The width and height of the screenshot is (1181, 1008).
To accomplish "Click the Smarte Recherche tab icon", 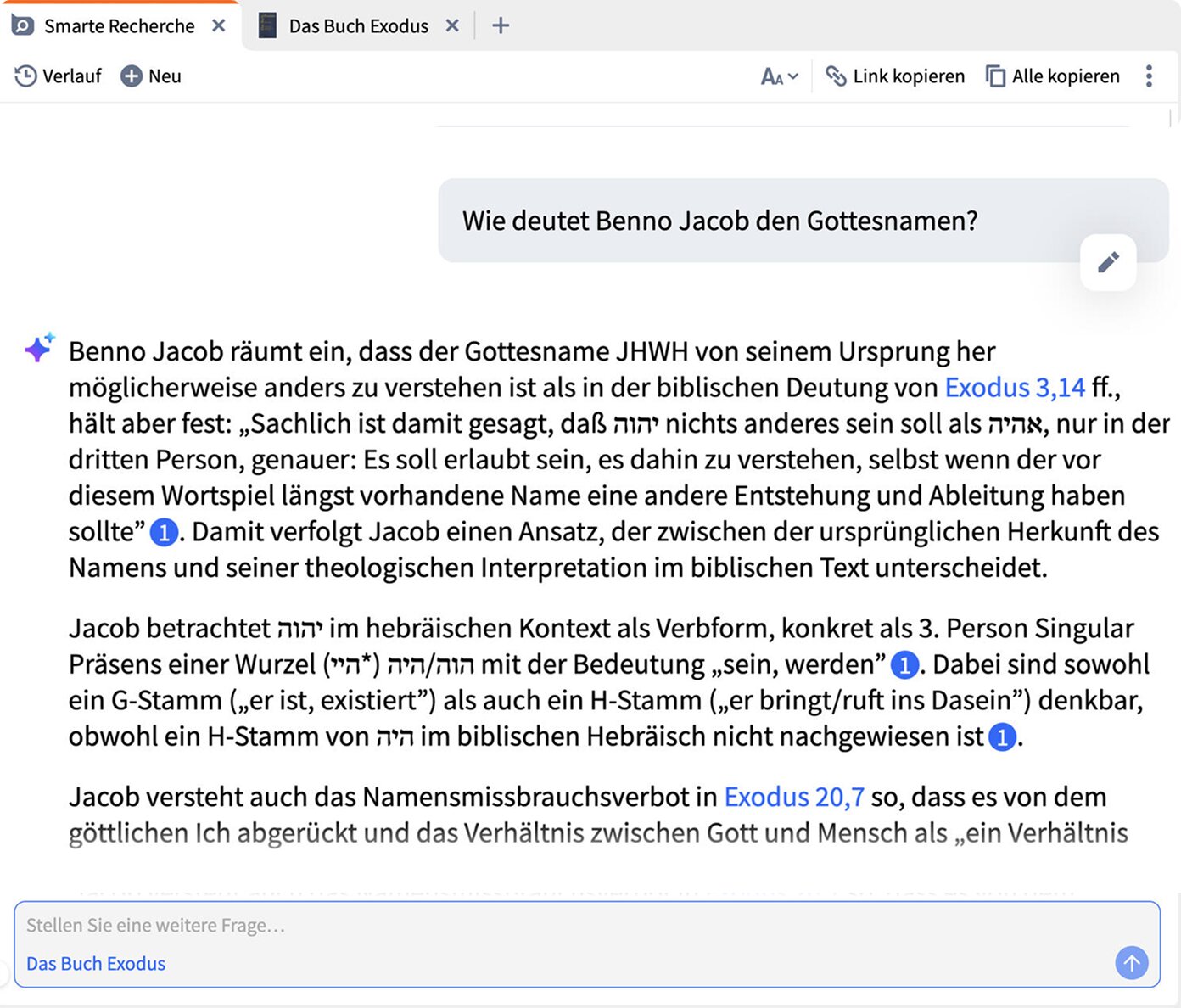I will click(22, 25).
